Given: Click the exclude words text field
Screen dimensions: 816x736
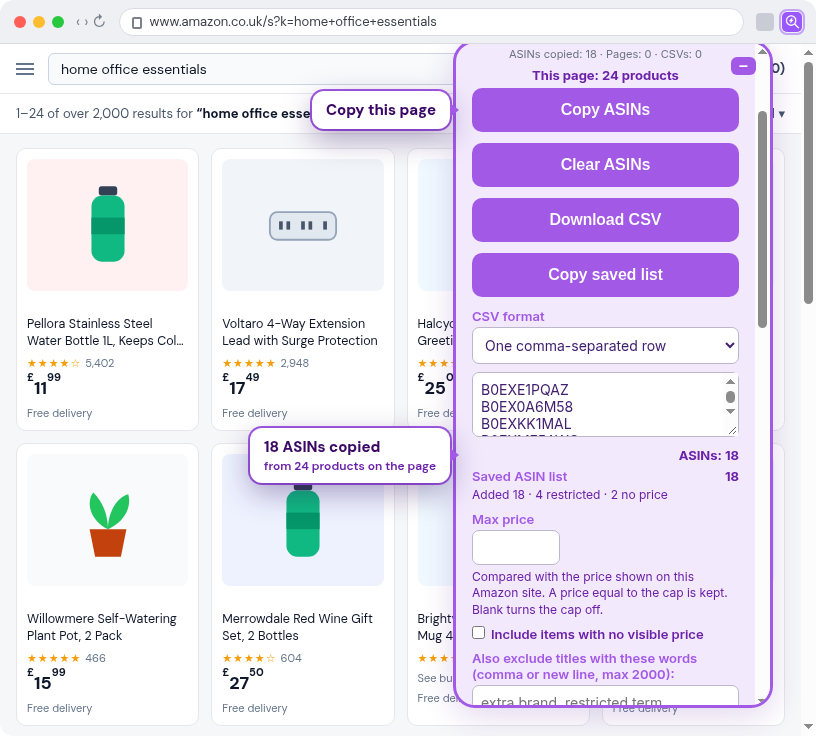Looking at the screenshot, I should (x=605, y=695).
